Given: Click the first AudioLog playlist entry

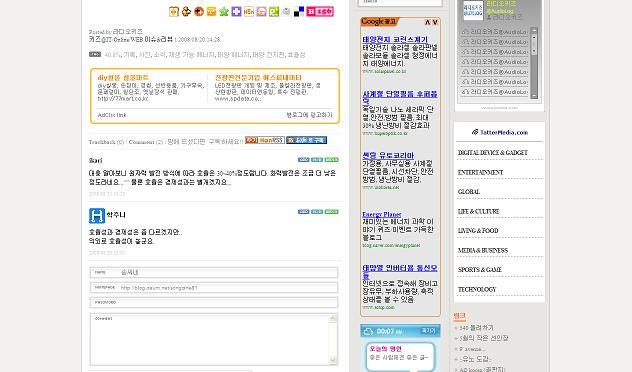Looking at the screenshot, I should coord(495,32).
